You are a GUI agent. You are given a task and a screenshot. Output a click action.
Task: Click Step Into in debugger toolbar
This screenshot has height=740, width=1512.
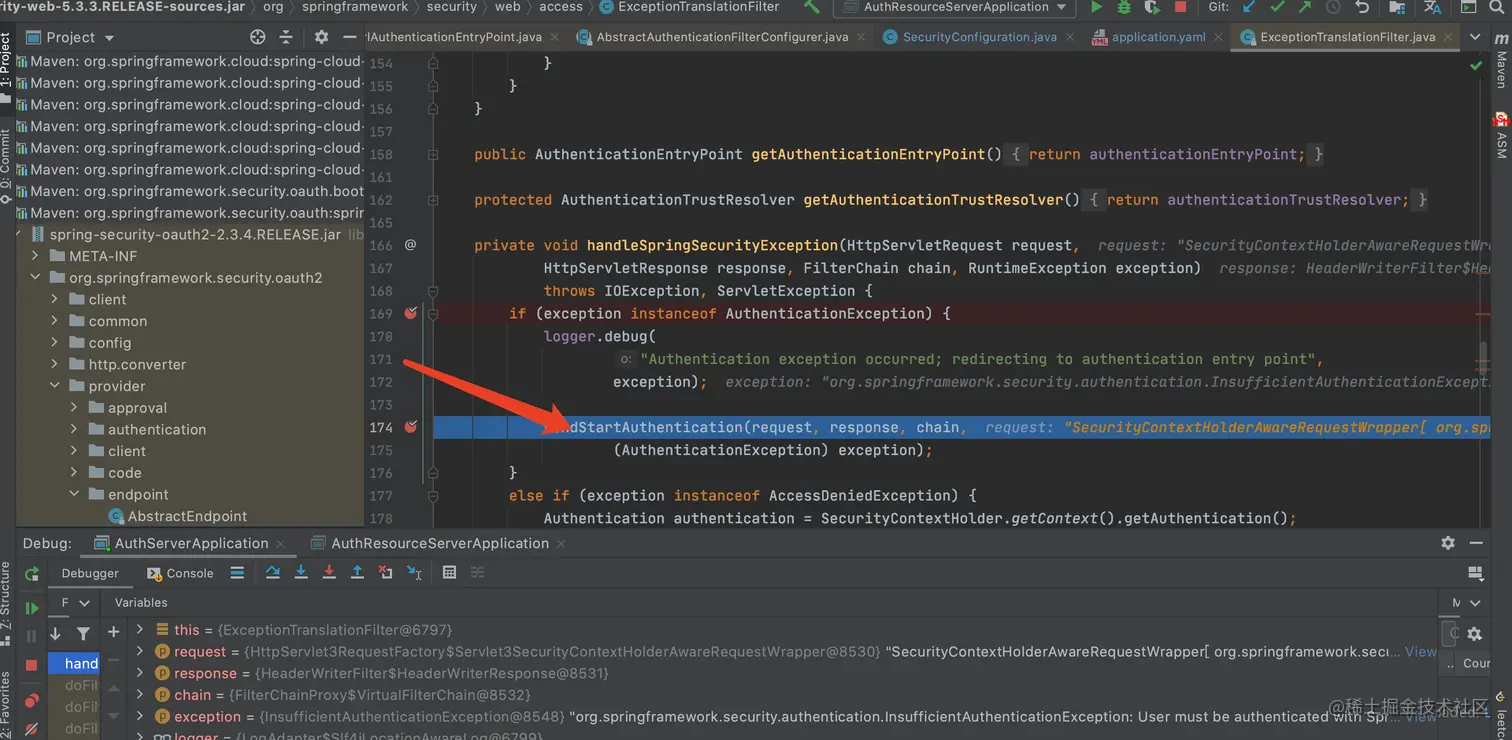click(300, 572)
